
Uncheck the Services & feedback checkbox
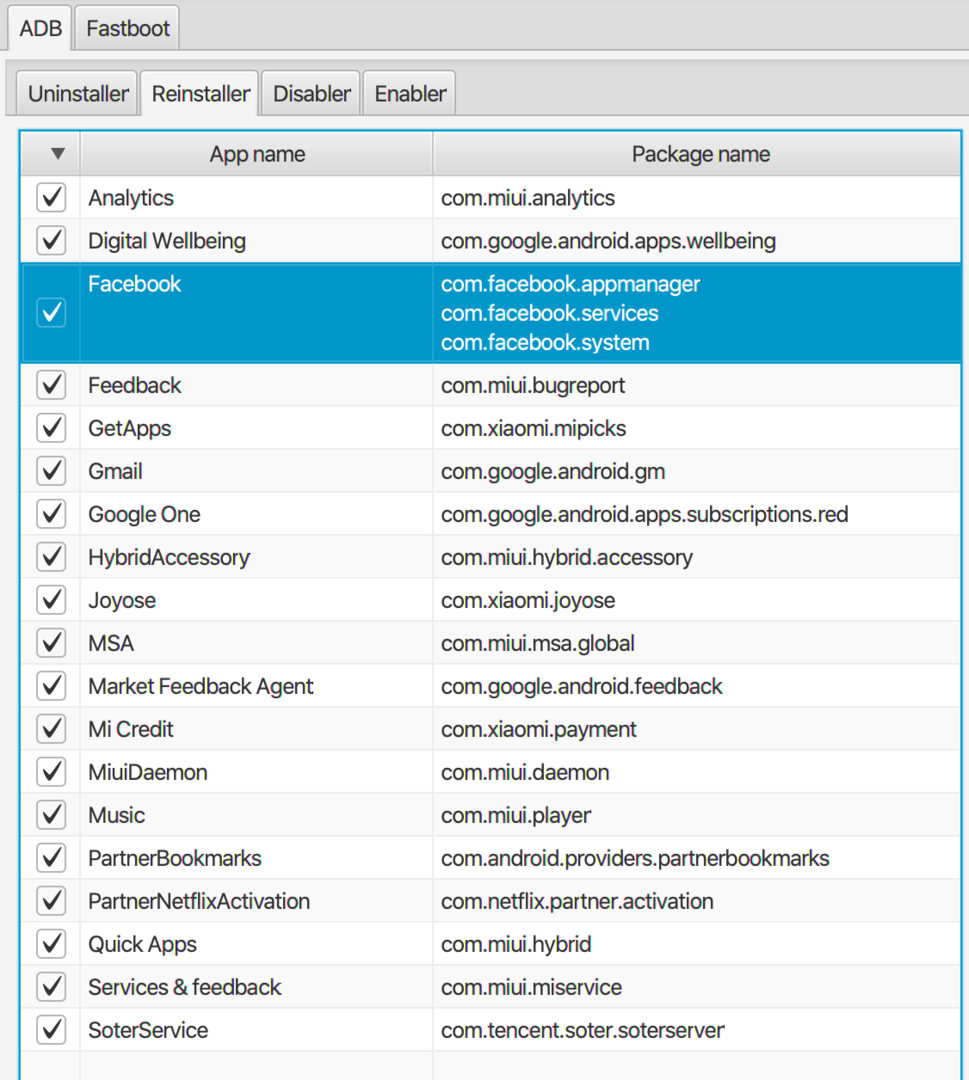point(51,986)
